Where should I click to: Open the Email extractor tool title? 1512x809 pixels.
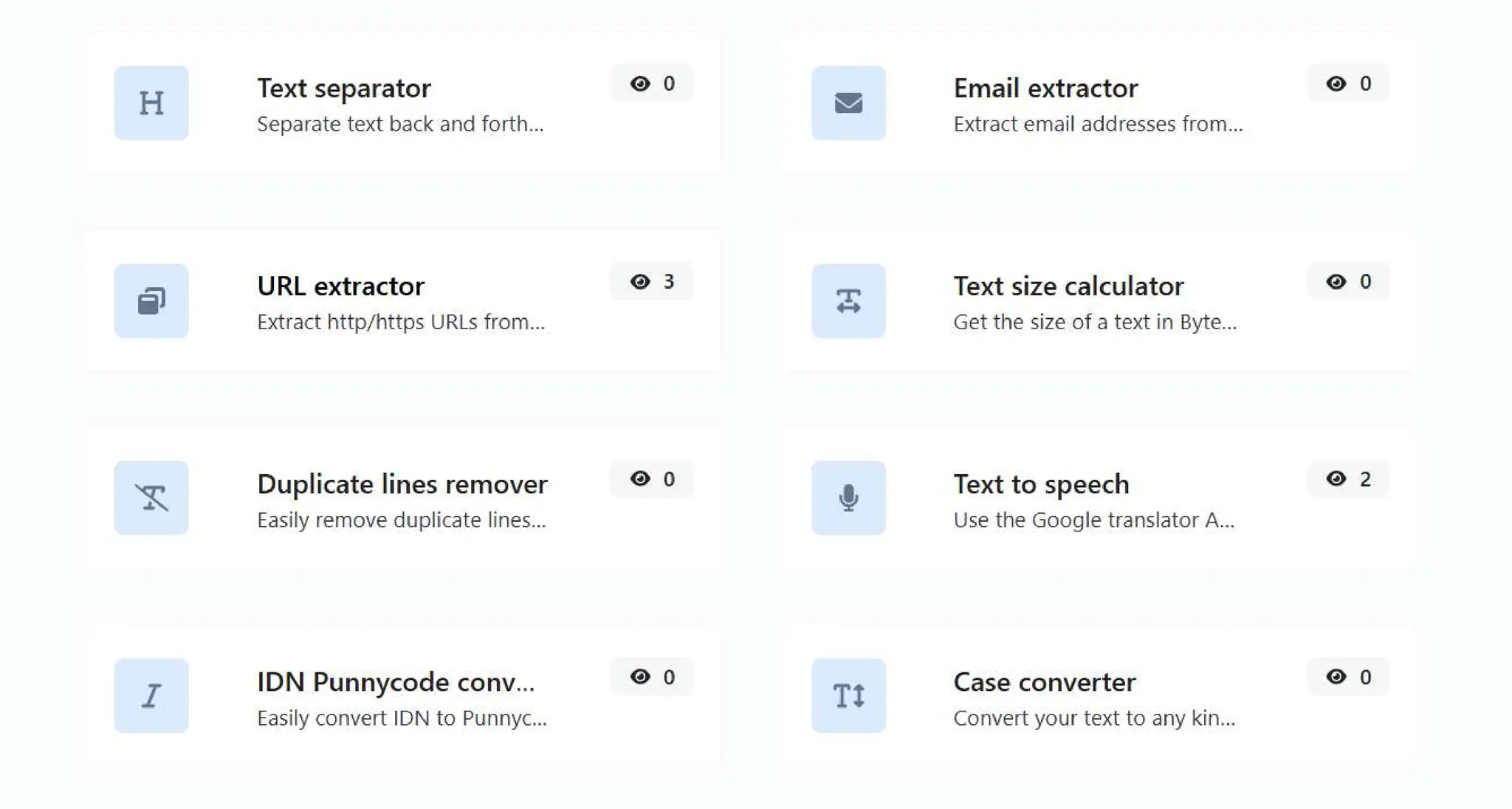(x=1045, y=88)
